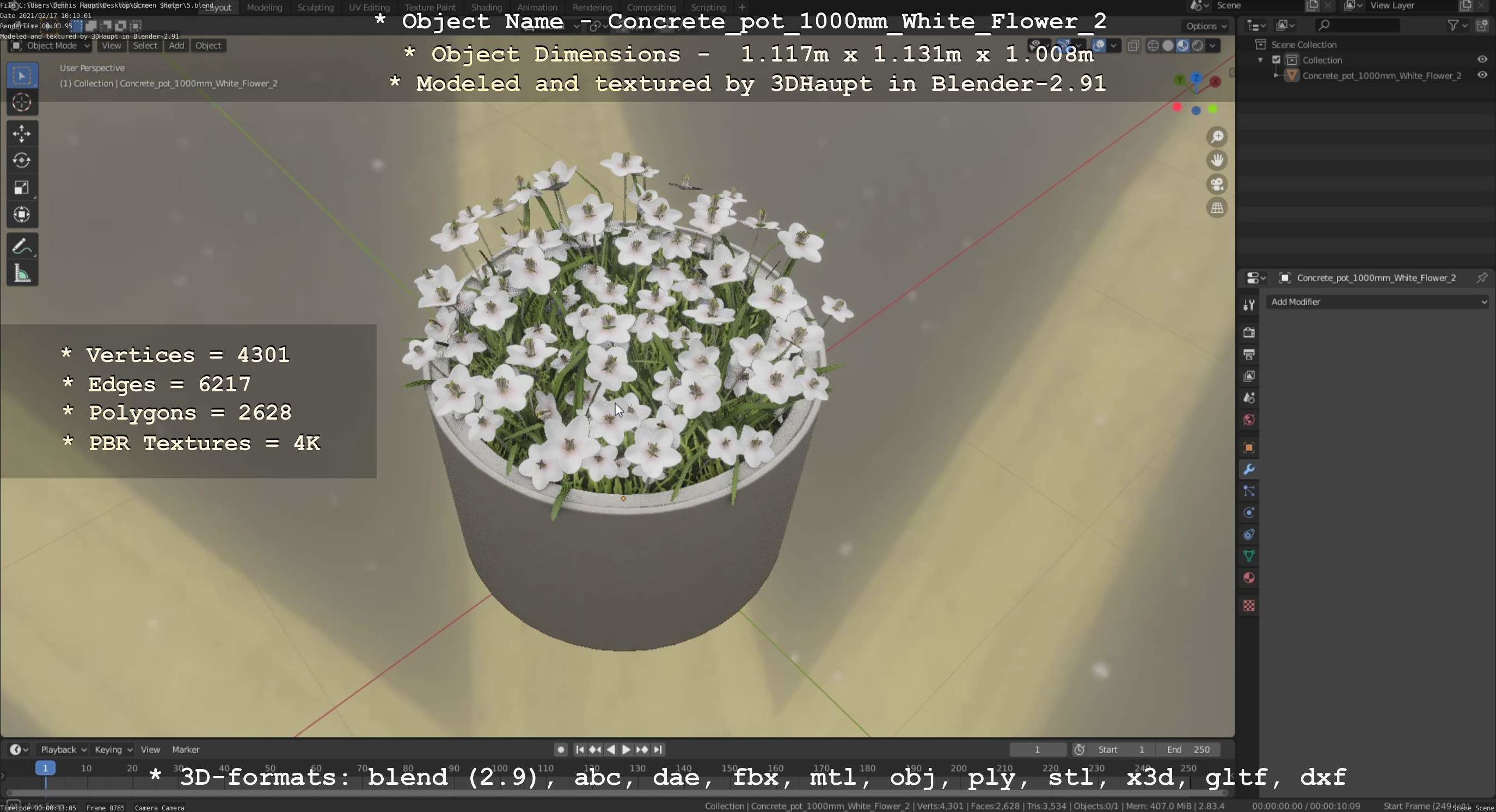Open the Object properties tab

pyautogui.click(x=1249, y=447)
